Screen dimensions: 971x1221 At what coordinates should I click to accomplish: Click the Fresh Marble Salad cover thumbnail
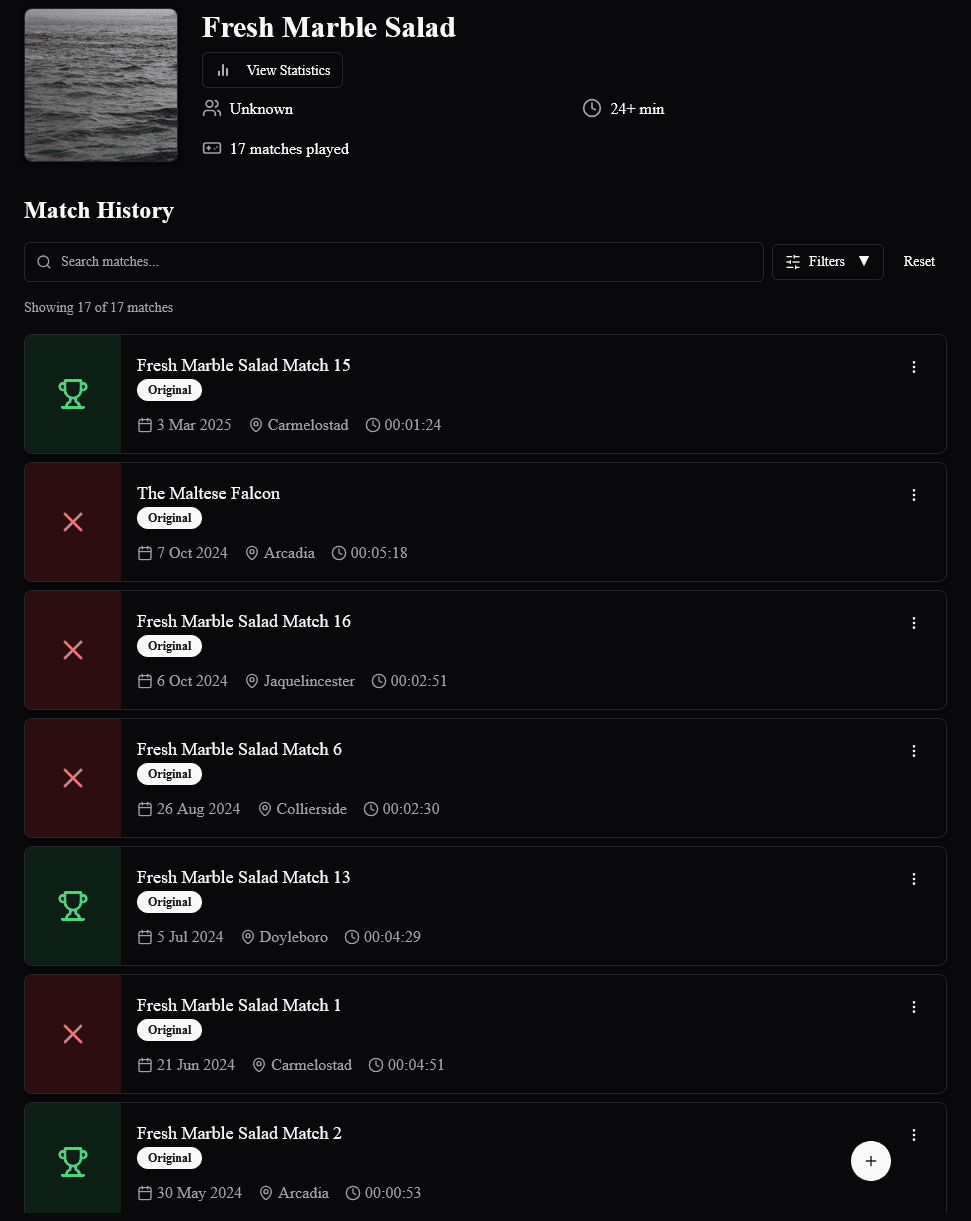100,84
